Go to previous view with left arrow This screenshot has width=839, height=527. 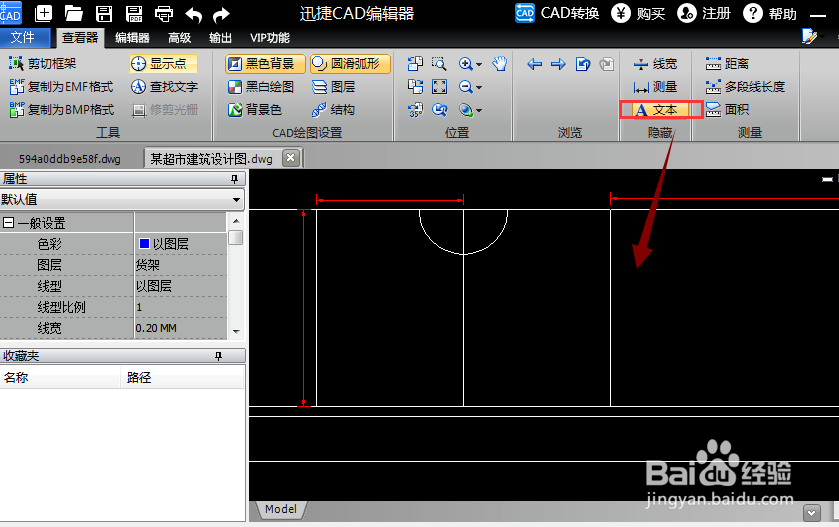click(x=534, y=64)
